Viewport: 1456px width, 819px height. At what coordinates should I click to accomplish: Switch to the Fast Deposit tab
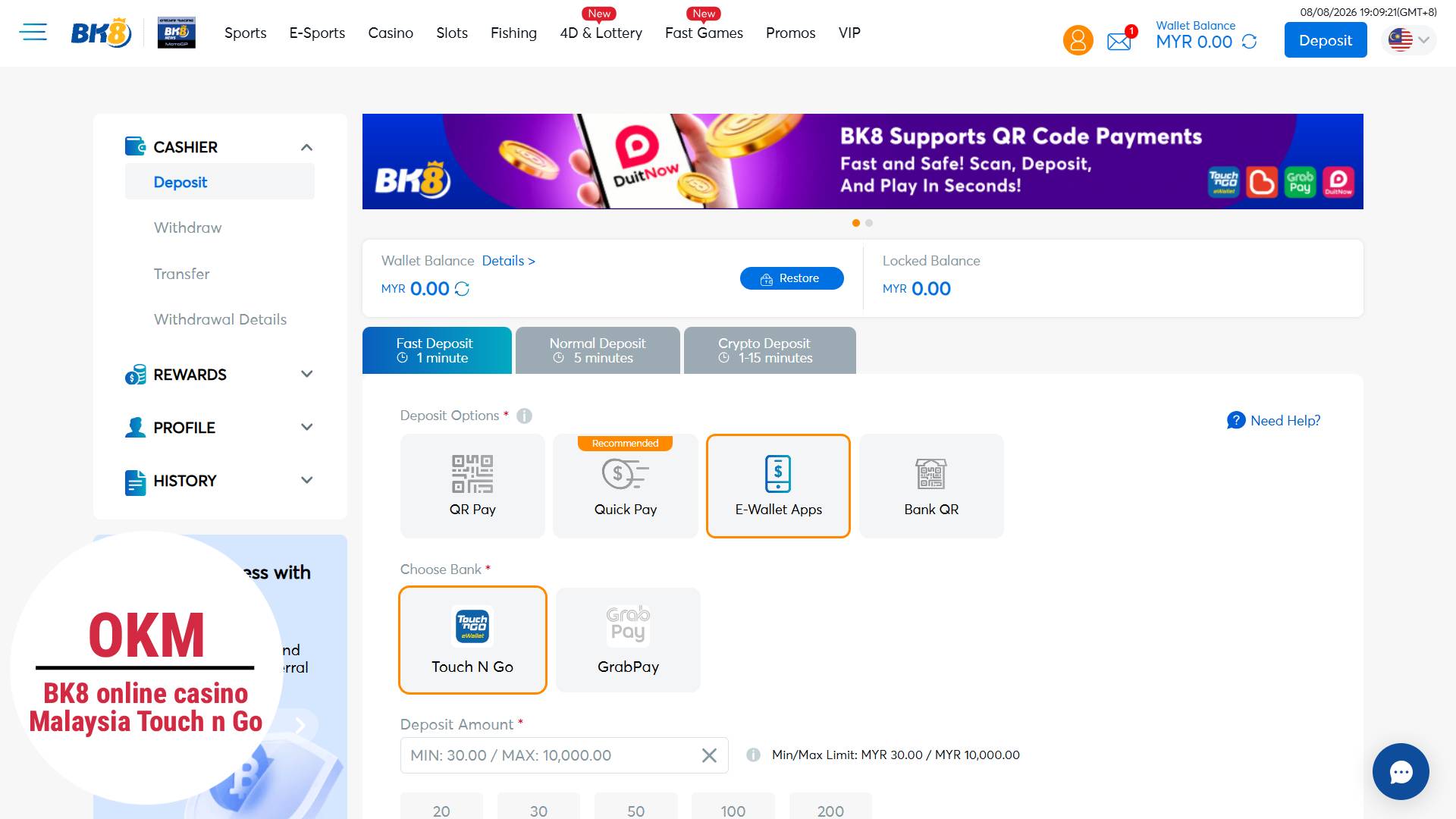click(437, 350)
